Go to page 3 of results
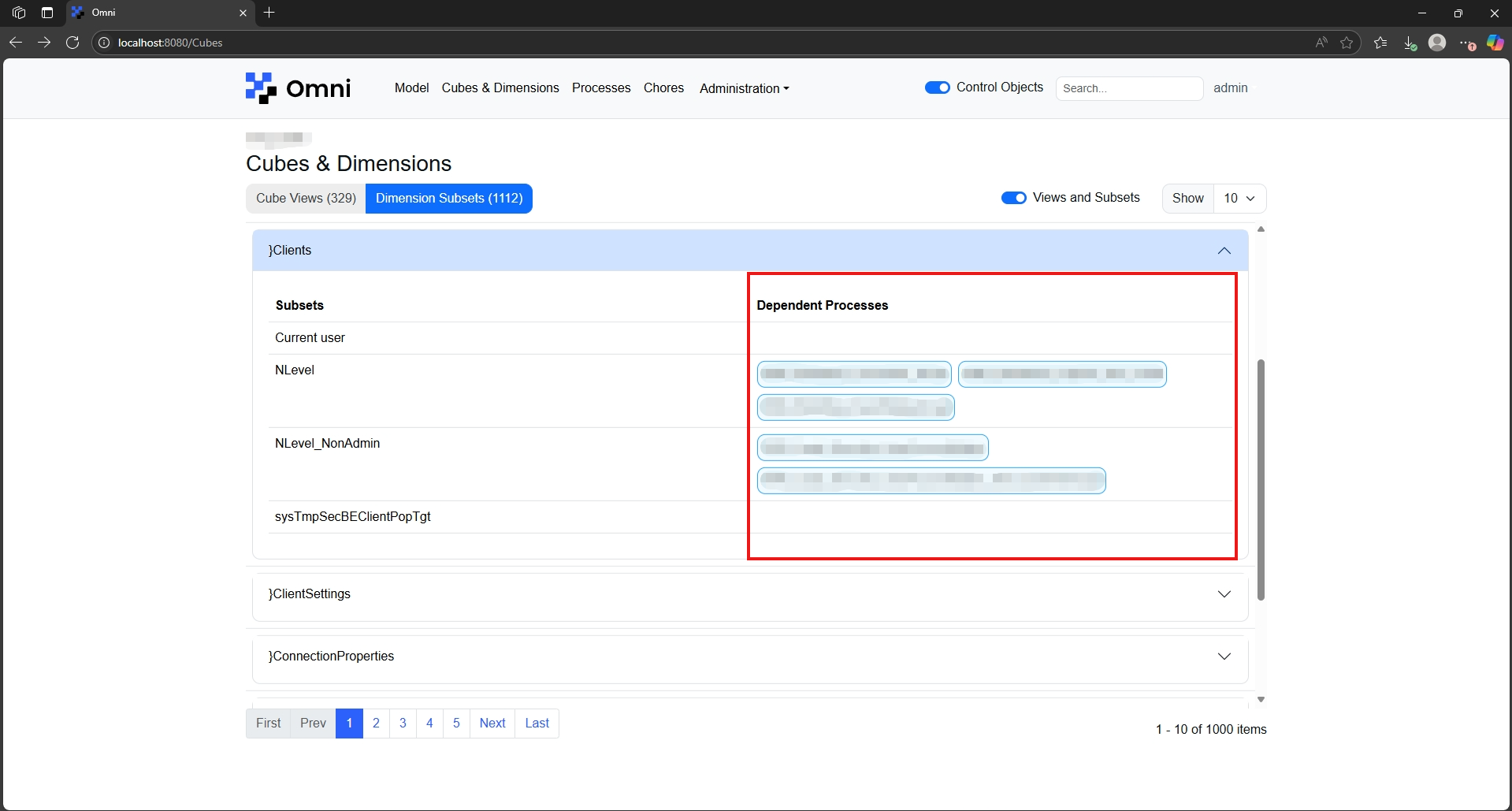 point(403,724)
